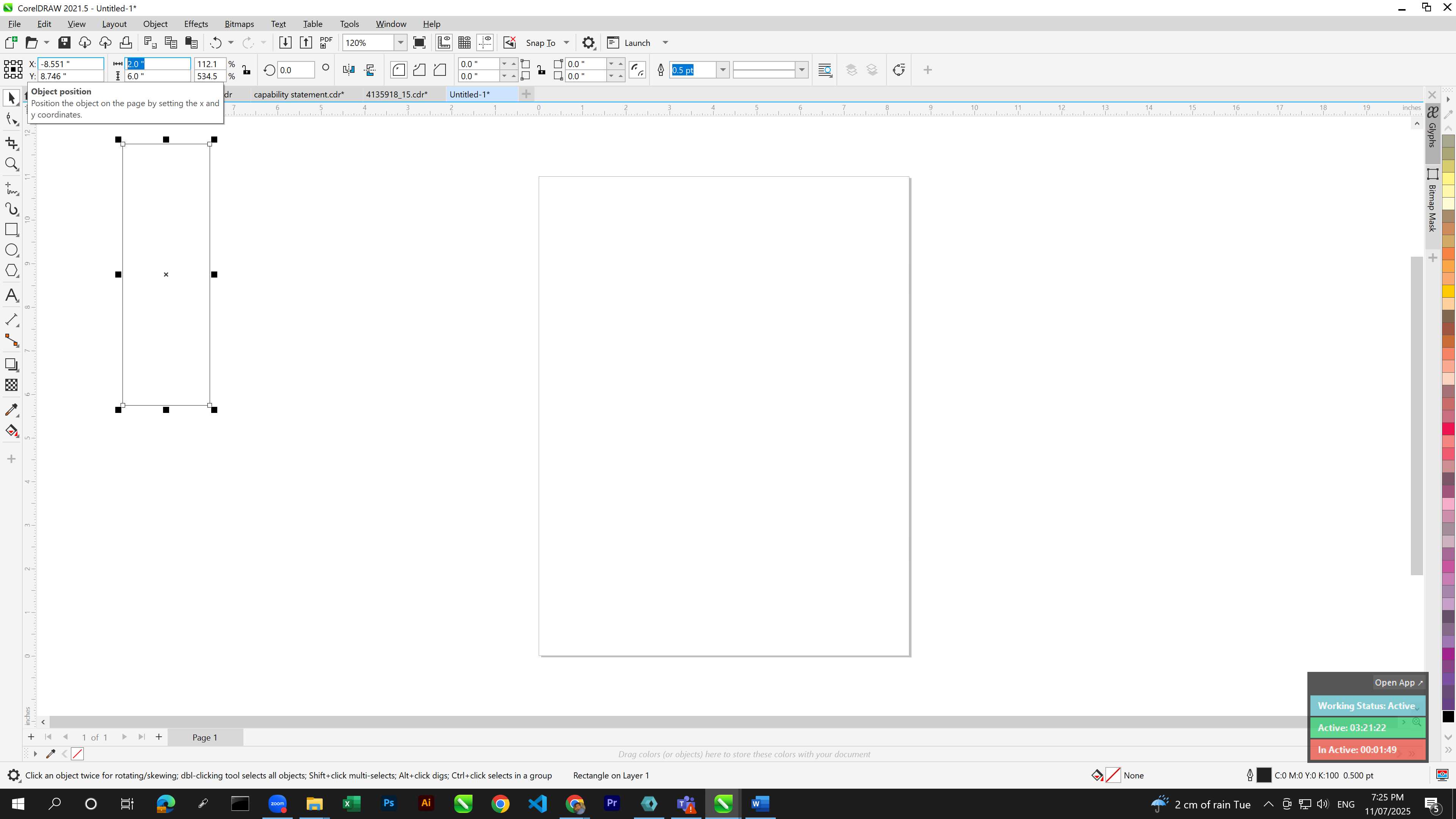This screenshot has height=819, width=1456.
Task: Open the line style dropdown
Action: pyautogui.click(x=802, y=70)
